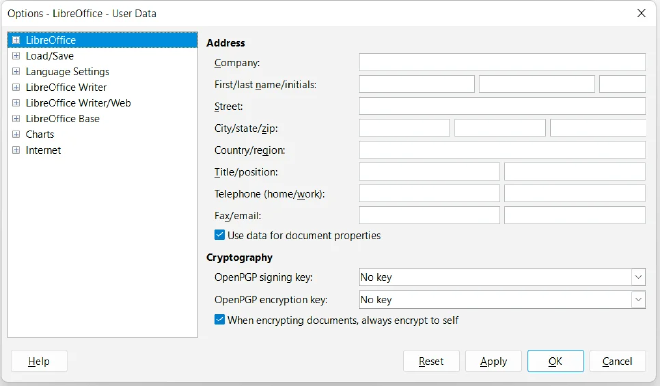Select Internet in the options tree

[43, 150]
